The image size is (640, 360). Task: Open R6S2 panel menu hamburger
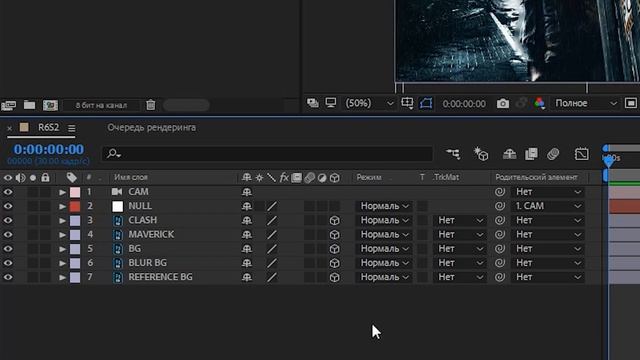71,128
